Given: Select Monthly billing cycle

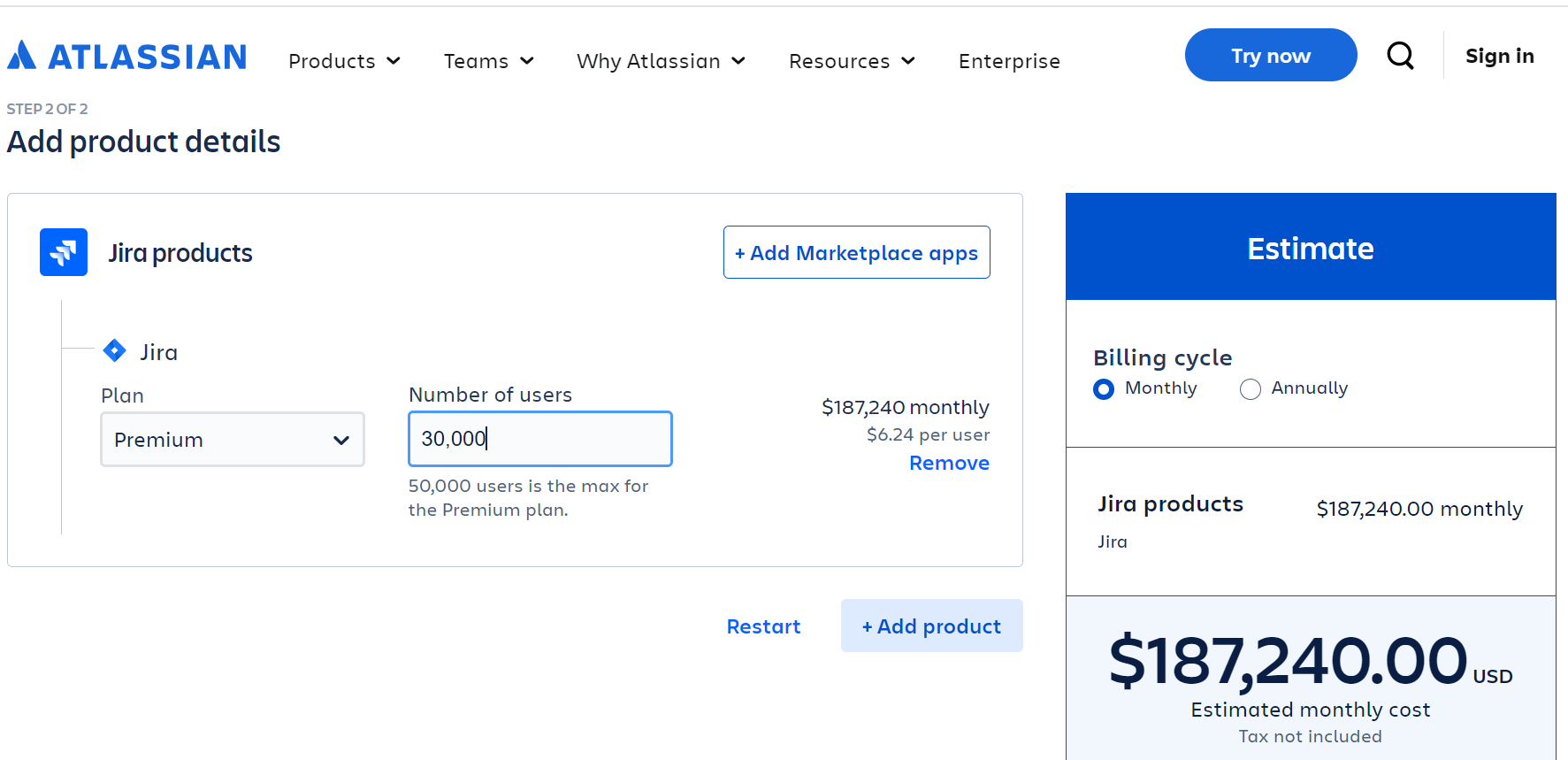Looking at the screenshot, I should pos(1104,389).
